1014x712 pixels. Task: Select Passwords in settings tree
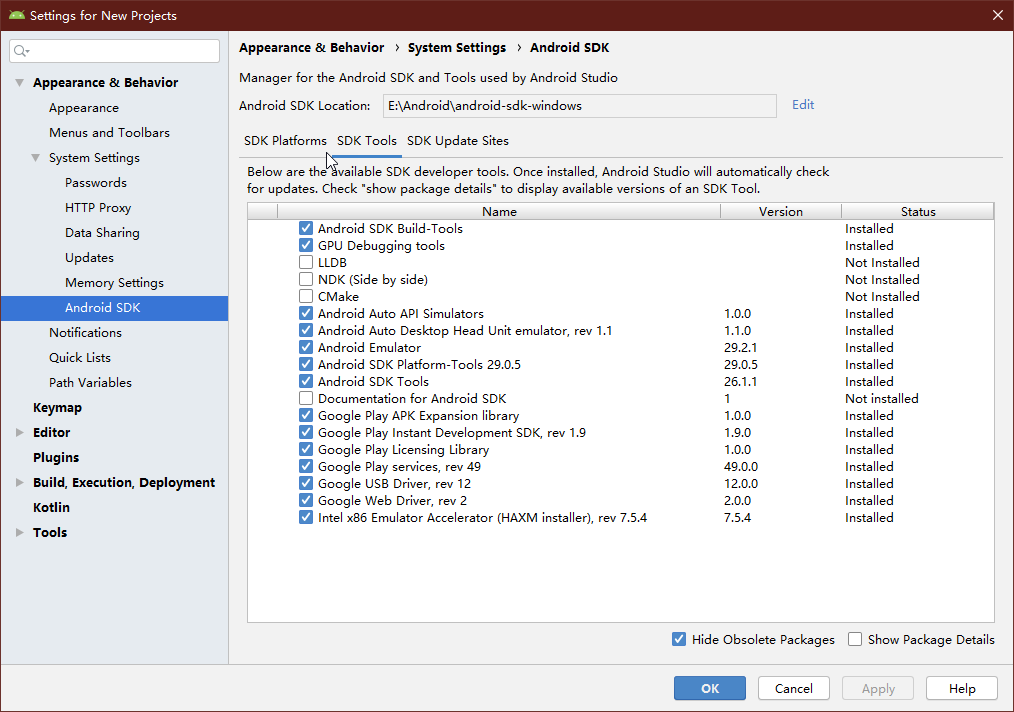pos(96,182)
